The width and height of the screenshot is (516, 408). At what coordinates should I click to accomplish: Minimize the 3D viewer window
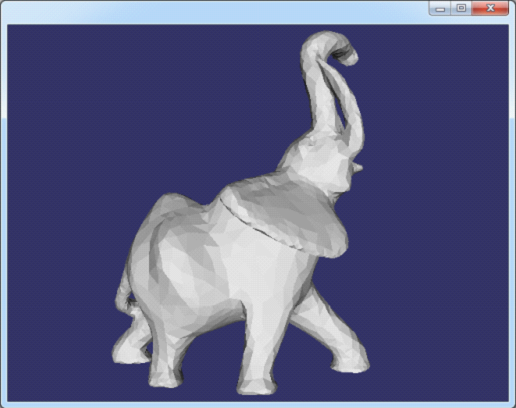pyautogui.click(x=440, y=8)
